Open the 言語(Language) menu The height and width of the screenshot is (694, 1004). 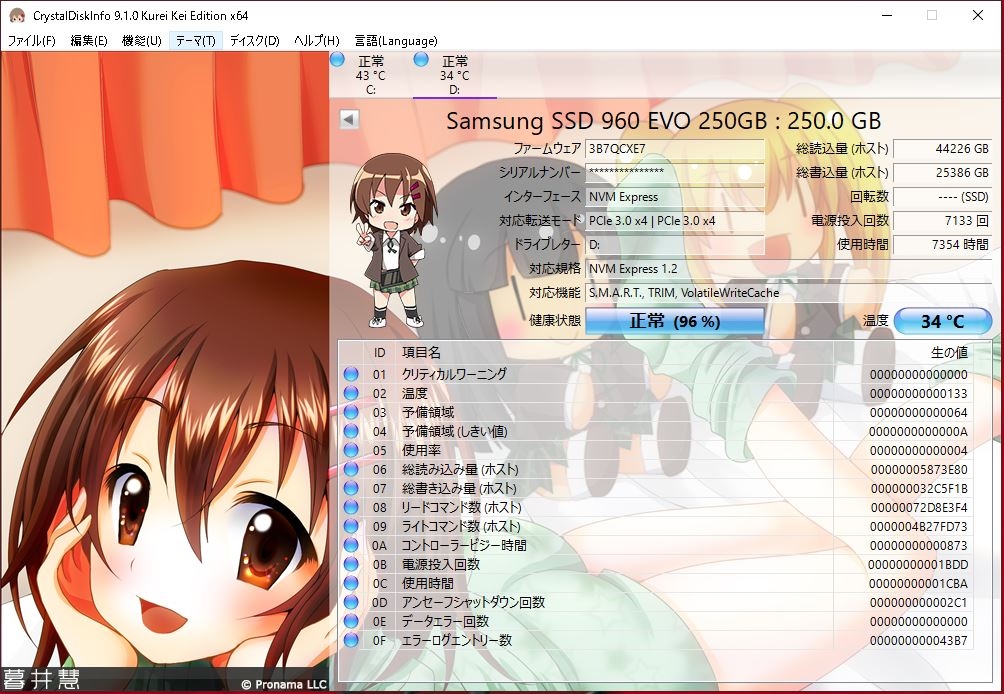coord(396,41)
